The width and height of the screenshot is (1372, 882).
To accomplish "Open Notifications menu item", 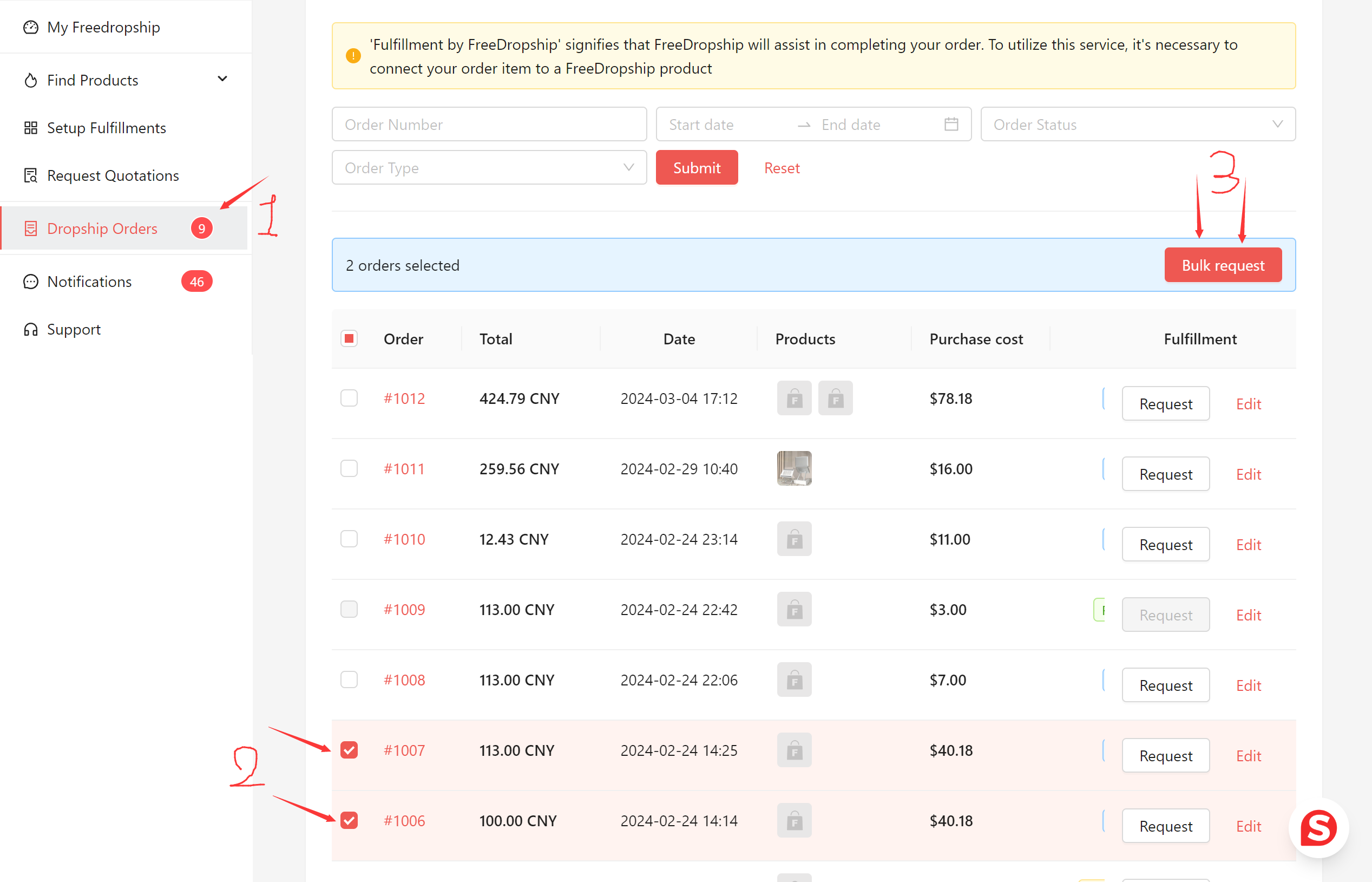I will point(126,282).
